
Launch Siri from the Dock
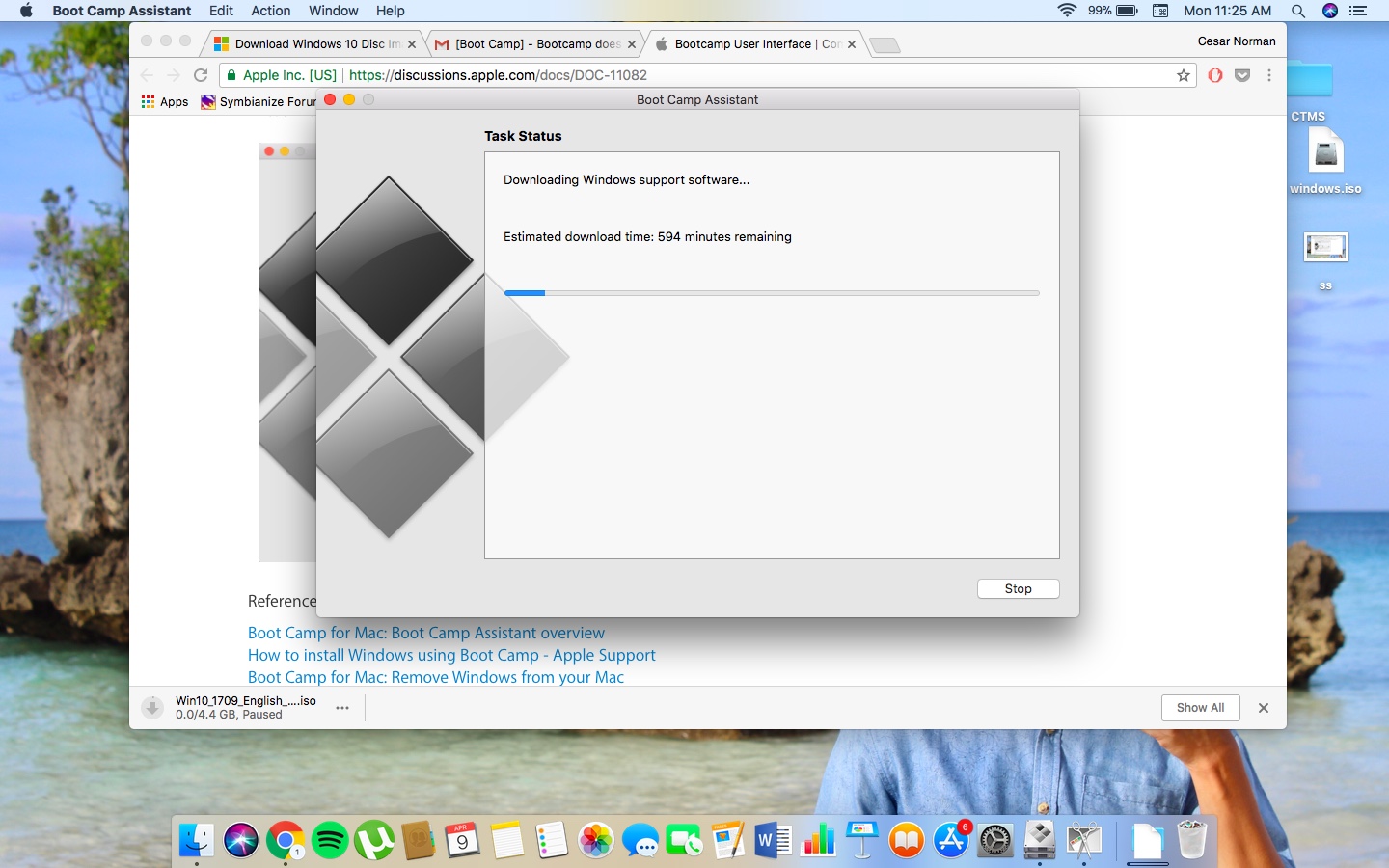point(241,840)
